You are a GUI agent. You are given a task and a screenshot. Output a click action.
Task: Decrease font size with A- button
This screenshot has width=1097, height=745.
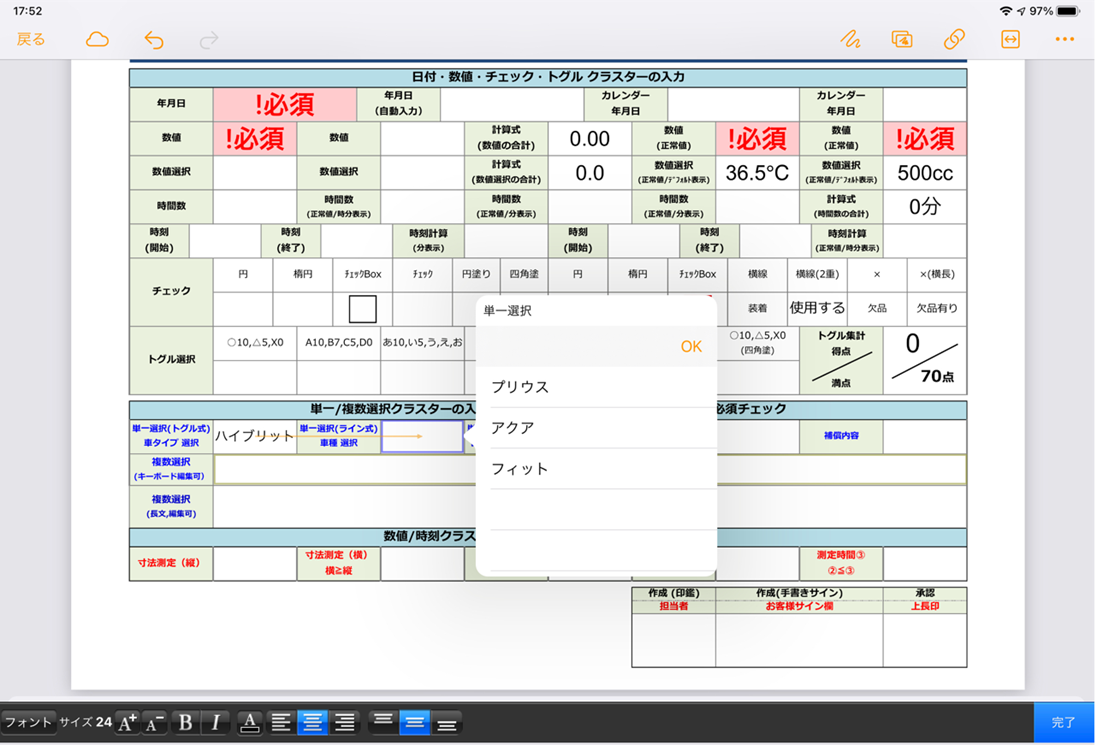[x=154, y=723]
